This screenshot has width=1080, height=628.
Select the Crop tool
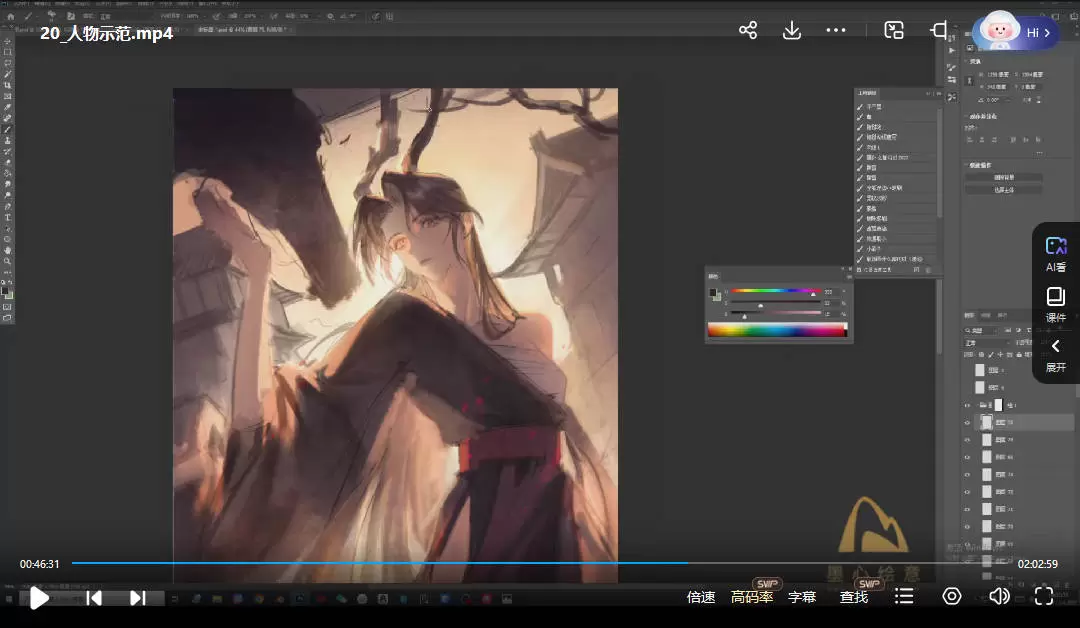tap(8, 85)
